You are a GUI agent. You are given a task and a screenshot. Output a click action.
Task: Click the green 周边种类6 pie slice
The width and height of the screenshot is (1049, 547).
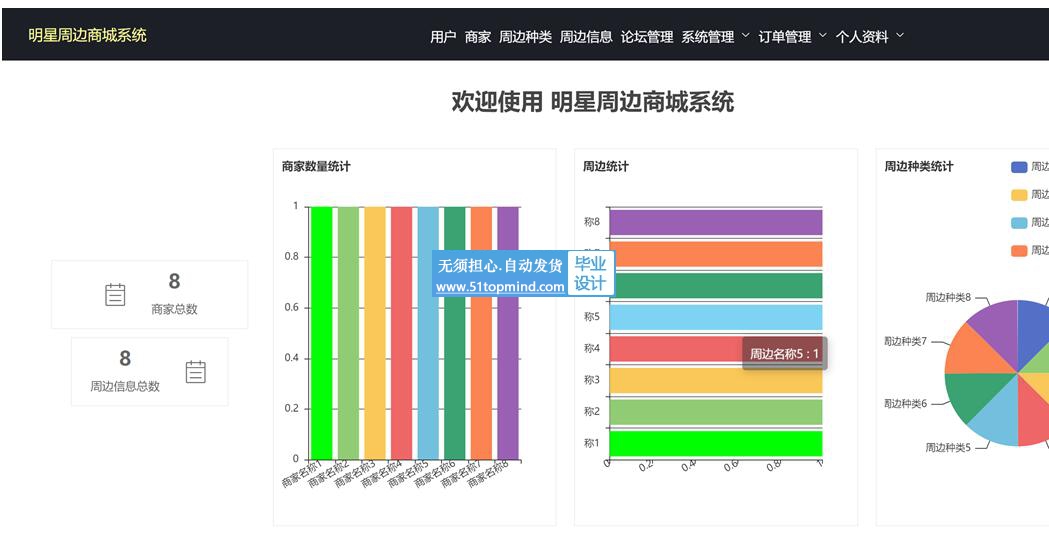pos(971,395)
